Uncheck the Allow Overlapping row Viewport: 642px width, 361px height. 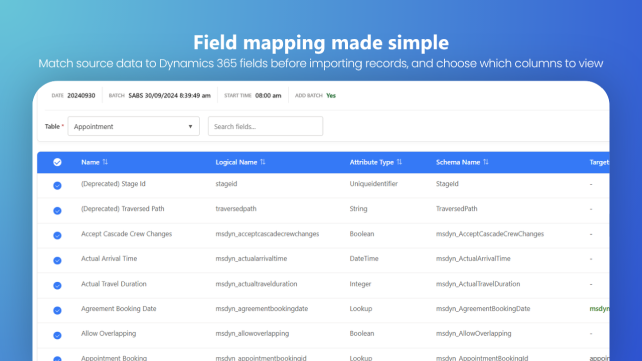[57, 335]
